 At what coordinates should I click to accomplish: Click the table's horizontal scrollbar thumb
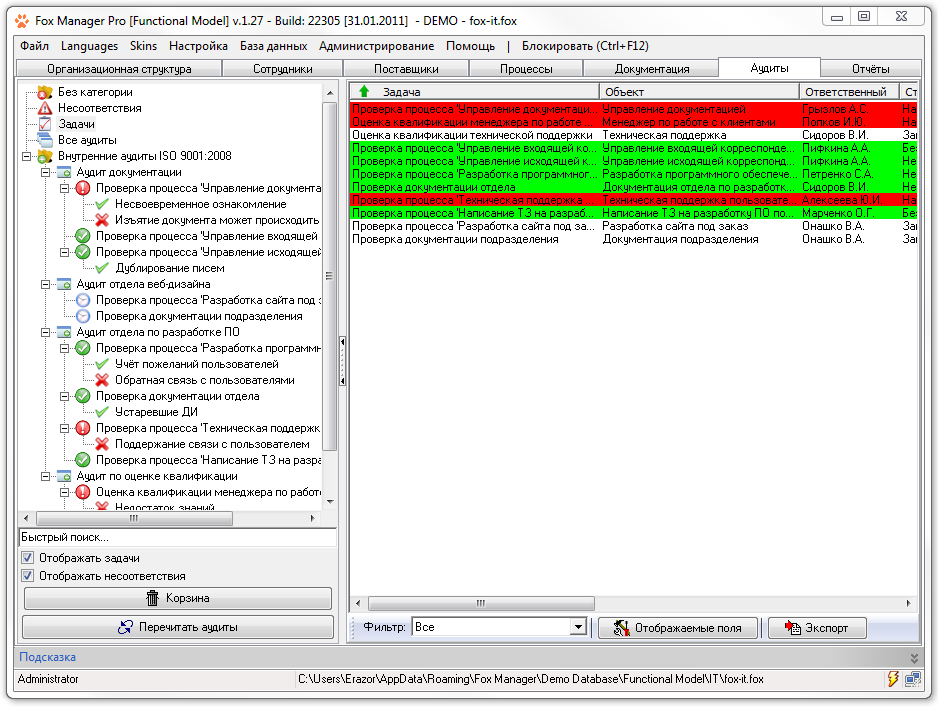point(481,603)
